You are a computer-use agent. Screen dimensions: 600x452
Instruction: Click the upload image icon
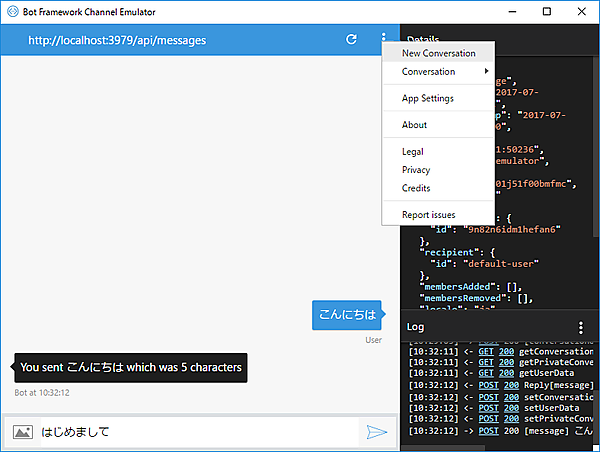(23, 432)
